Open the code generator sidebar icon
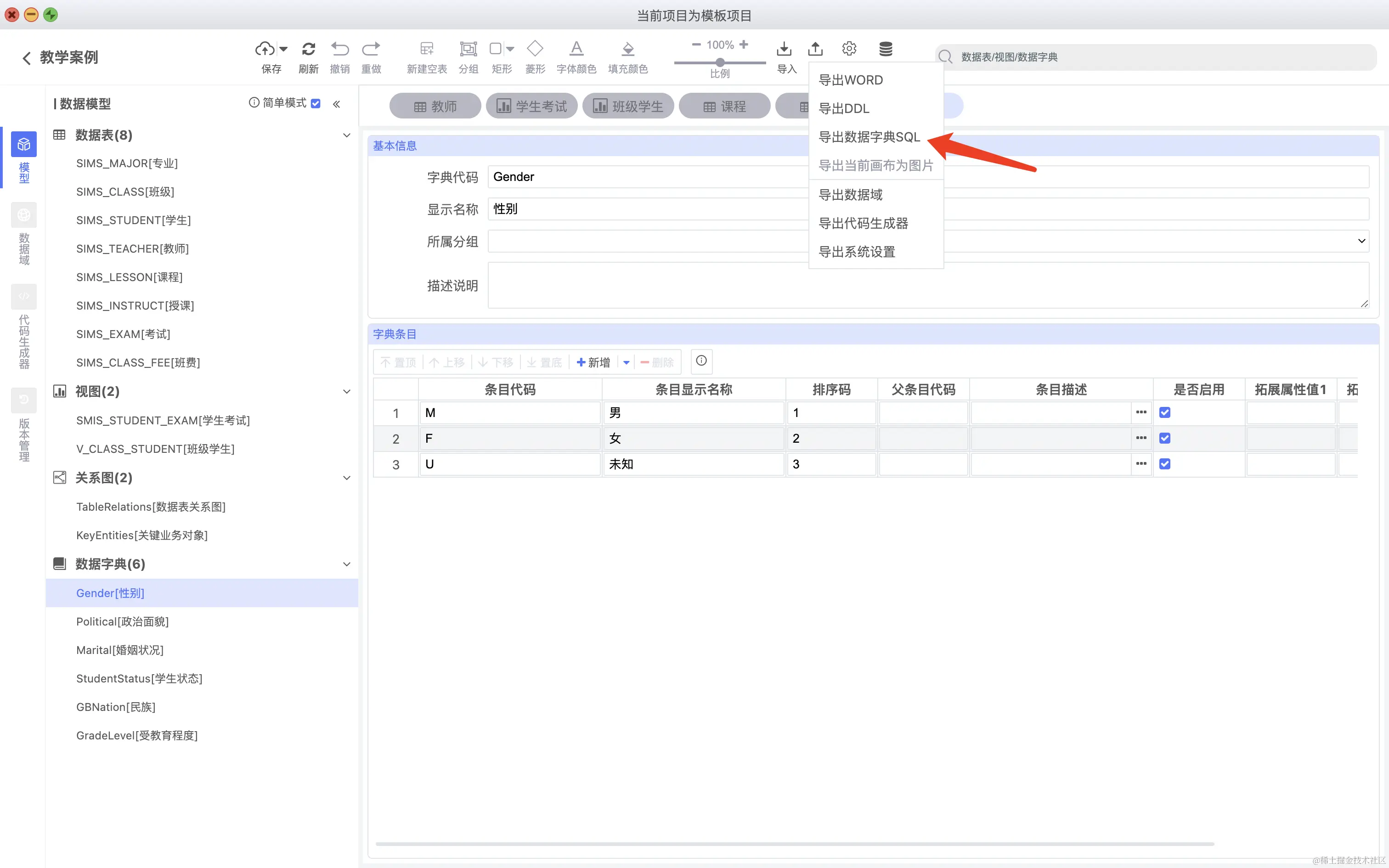This screenshot has height=868, width=1389. pos(23,297)
